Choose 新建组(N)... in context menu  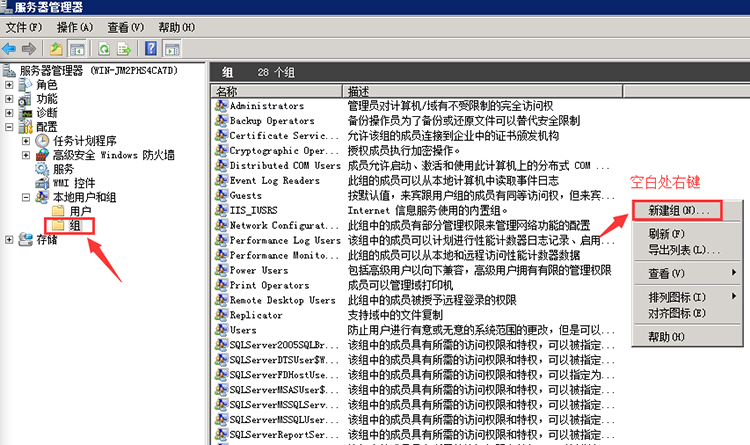point(678,212)
